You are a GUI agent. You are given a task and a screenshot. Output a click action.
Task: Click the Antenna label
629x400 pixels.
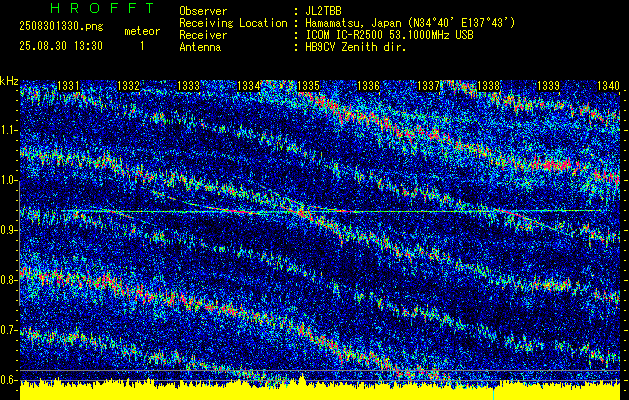coord(200,47)
